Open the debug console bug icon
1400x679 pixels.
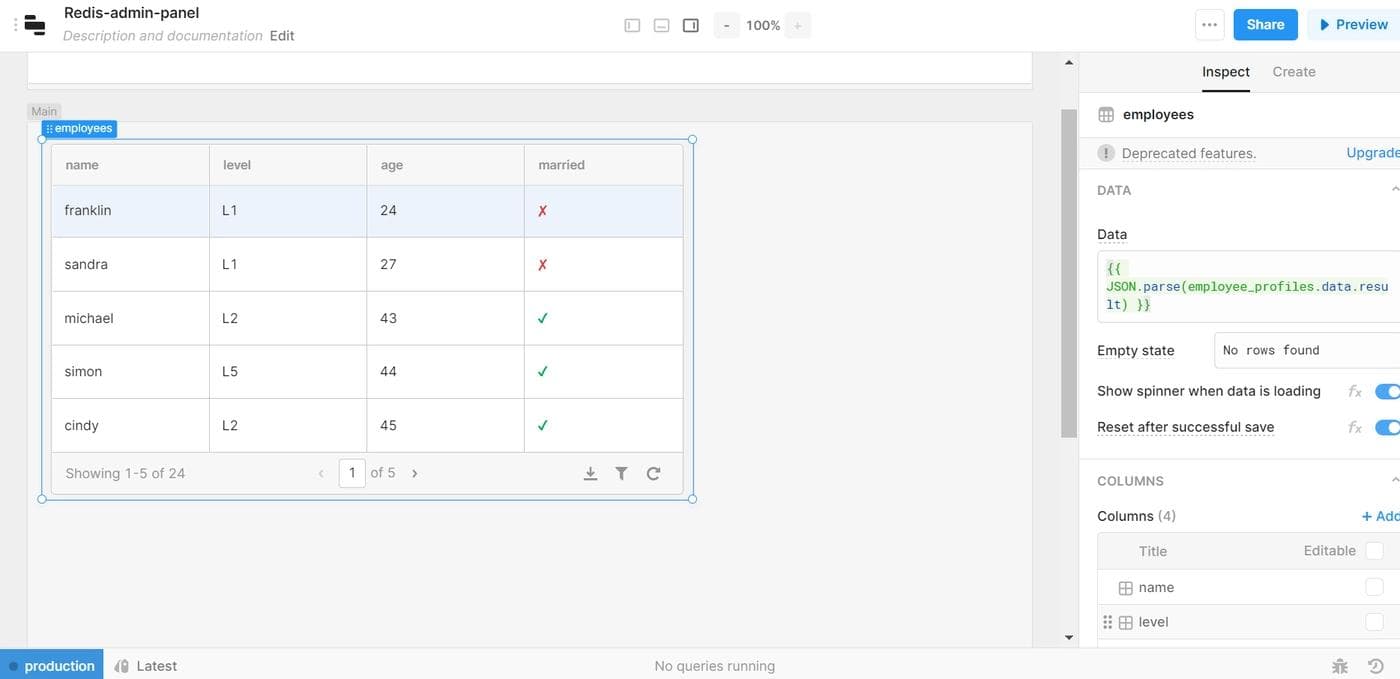[x=1340, y=666]
